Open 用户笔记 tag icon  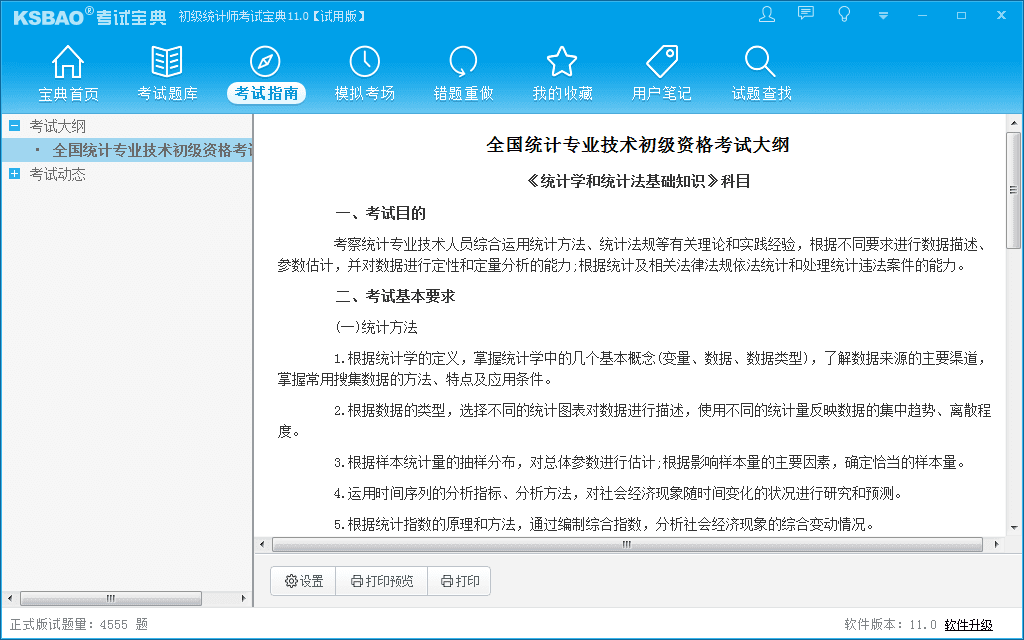pos(661,62)
